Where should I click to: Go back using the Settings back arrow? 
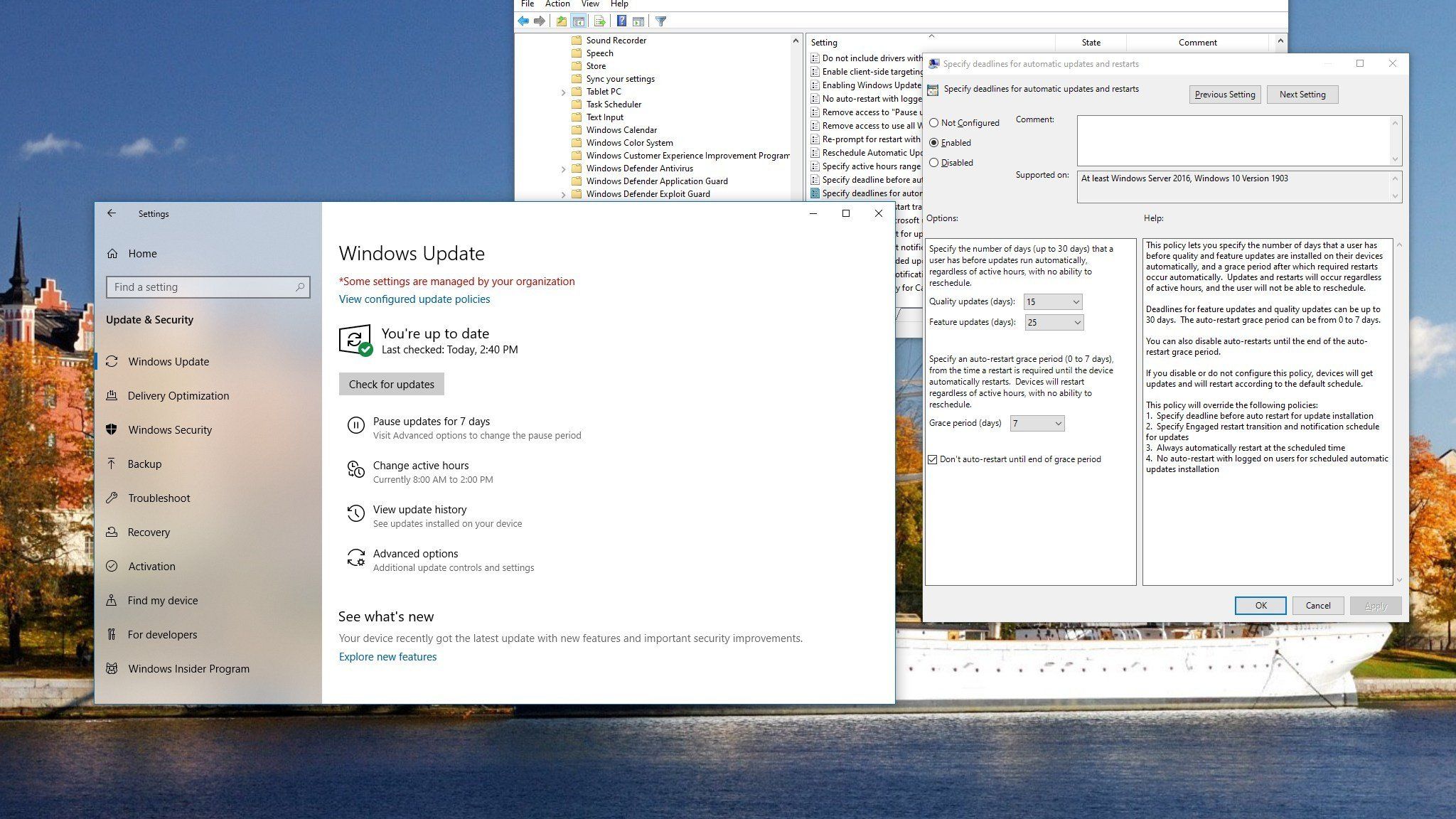pos(112,213)
